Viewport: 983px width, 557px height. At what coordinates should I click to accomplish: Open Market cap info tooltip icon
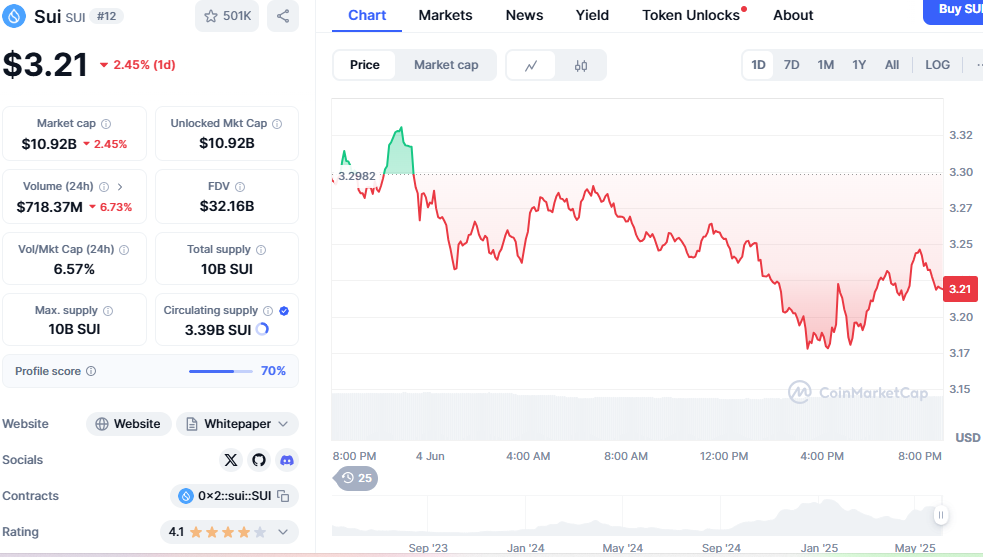tap(106, 124)
